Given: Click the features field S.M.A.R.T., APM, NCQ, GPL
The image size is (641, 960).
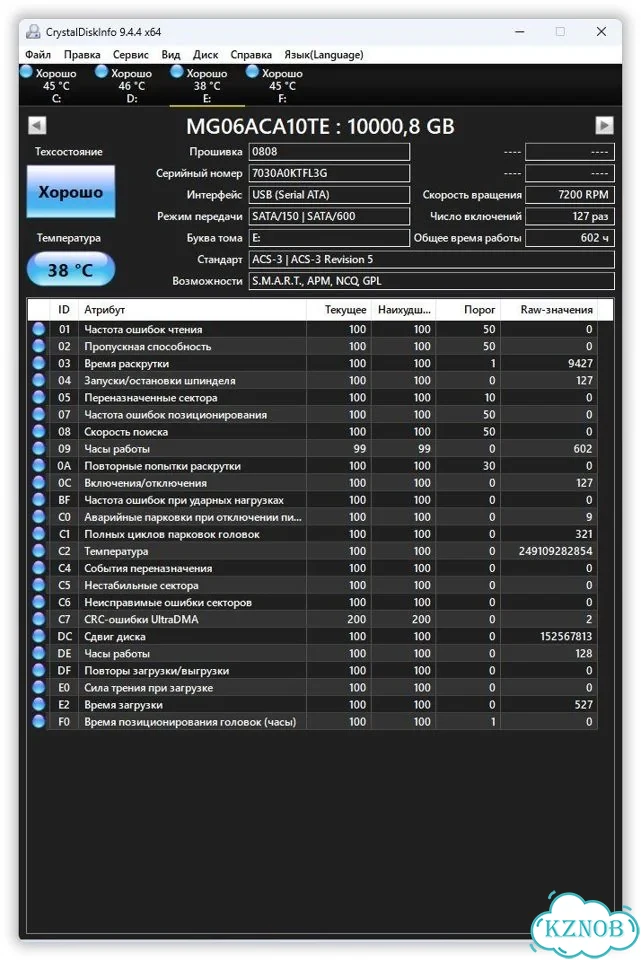Looking at the screenshot, I should pyautogui.click(x=432, y=281).
